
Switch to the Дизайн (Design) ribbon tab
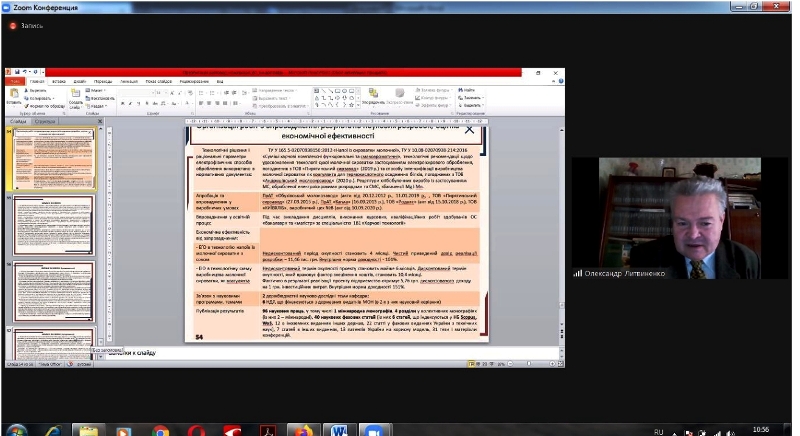[x=80, y=81]
